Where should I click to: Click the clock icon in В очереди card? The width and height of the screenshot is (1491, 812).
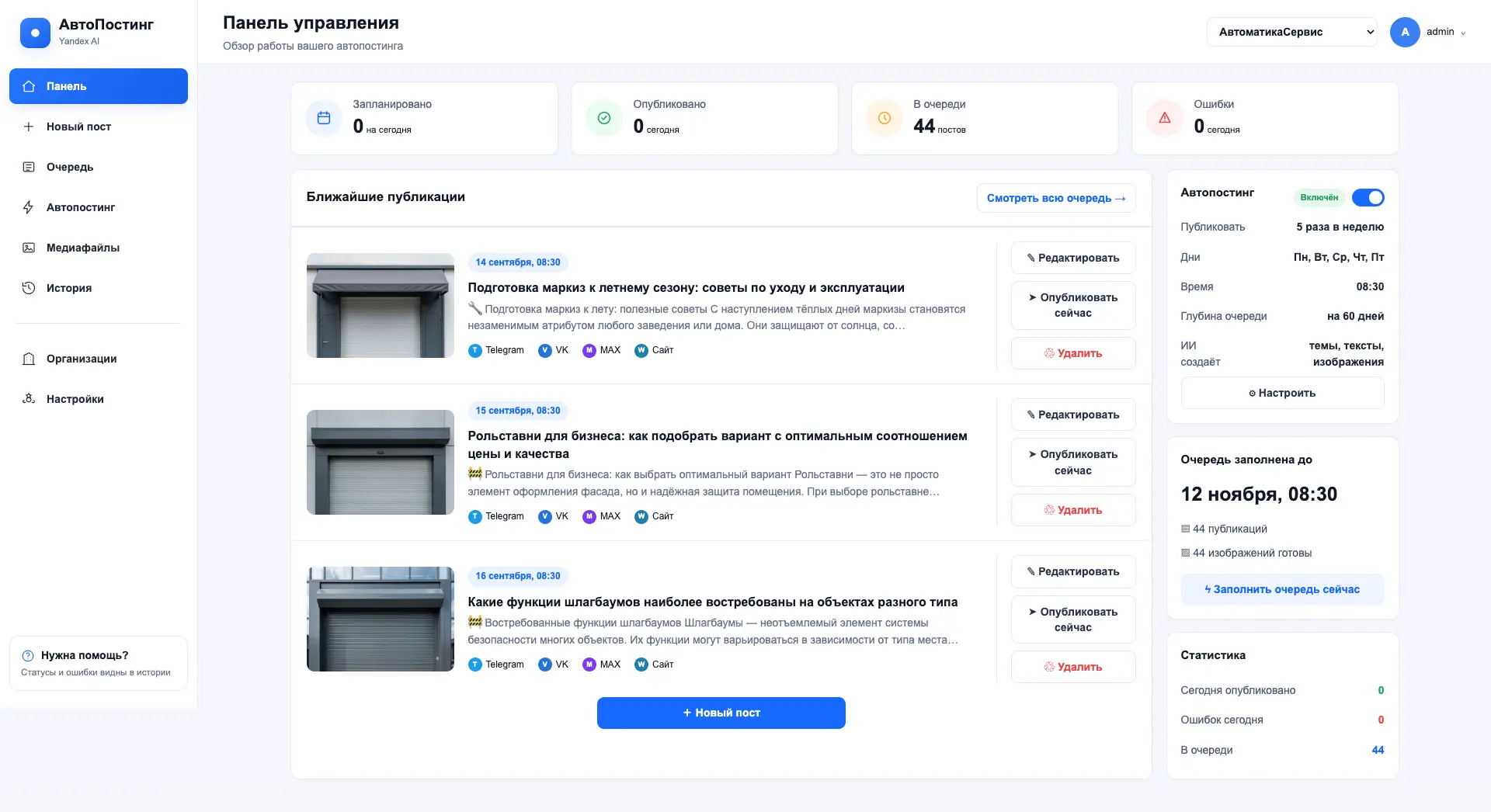click(885, 118)
